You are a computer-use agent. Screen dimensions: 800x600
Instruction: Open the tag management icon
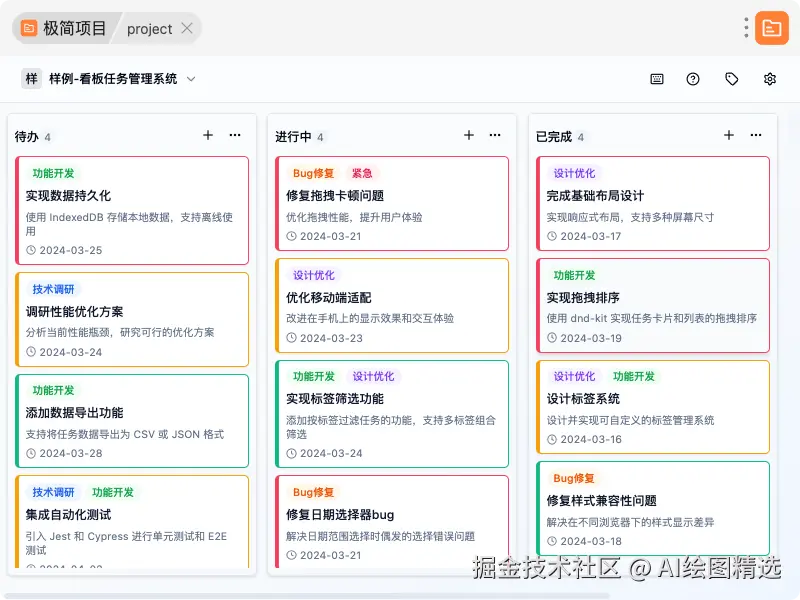click(x=732, y=78)
